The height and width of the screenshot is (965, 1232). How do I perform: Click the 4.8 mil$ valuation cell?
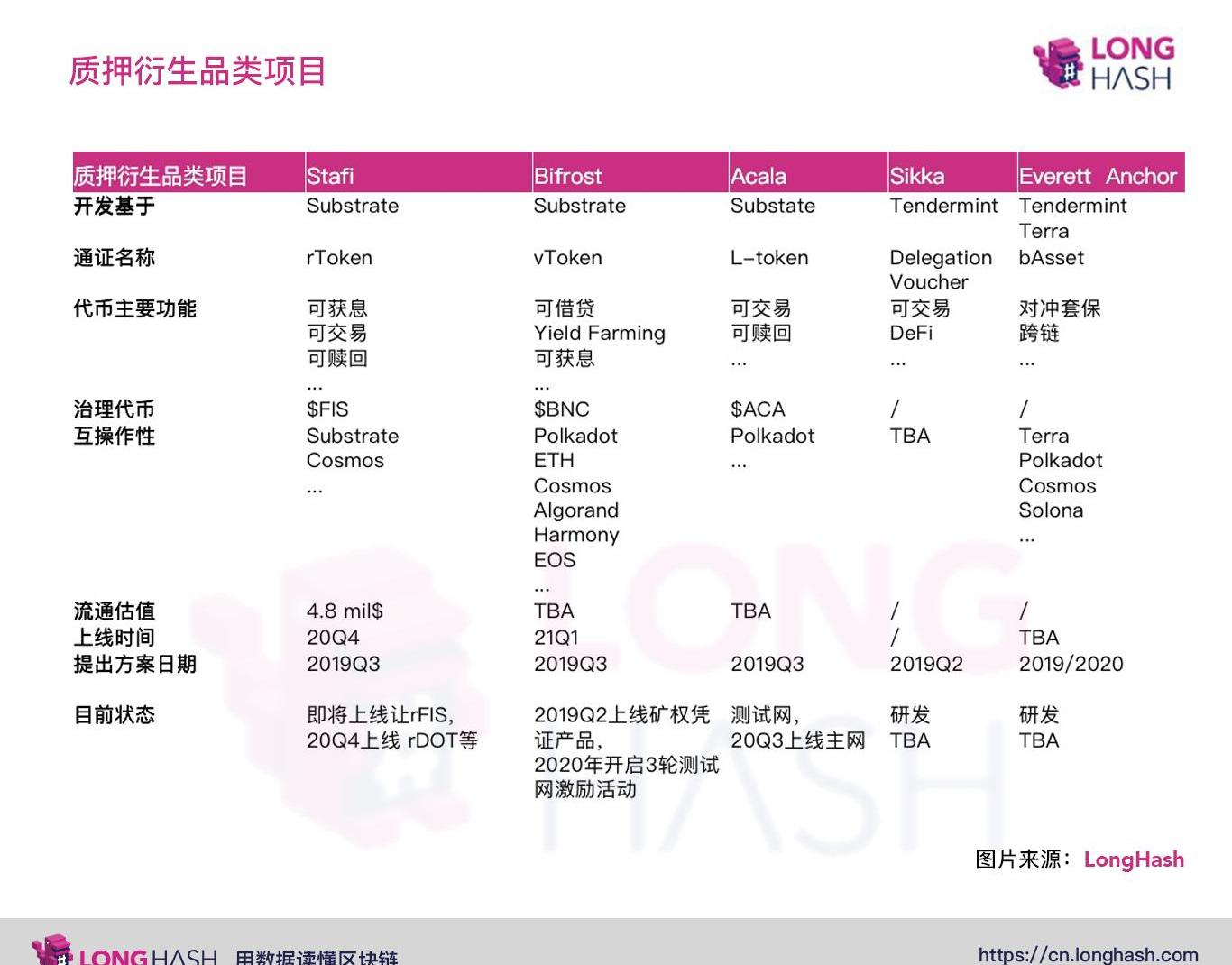pyautogui.click(x=345, y=611)
